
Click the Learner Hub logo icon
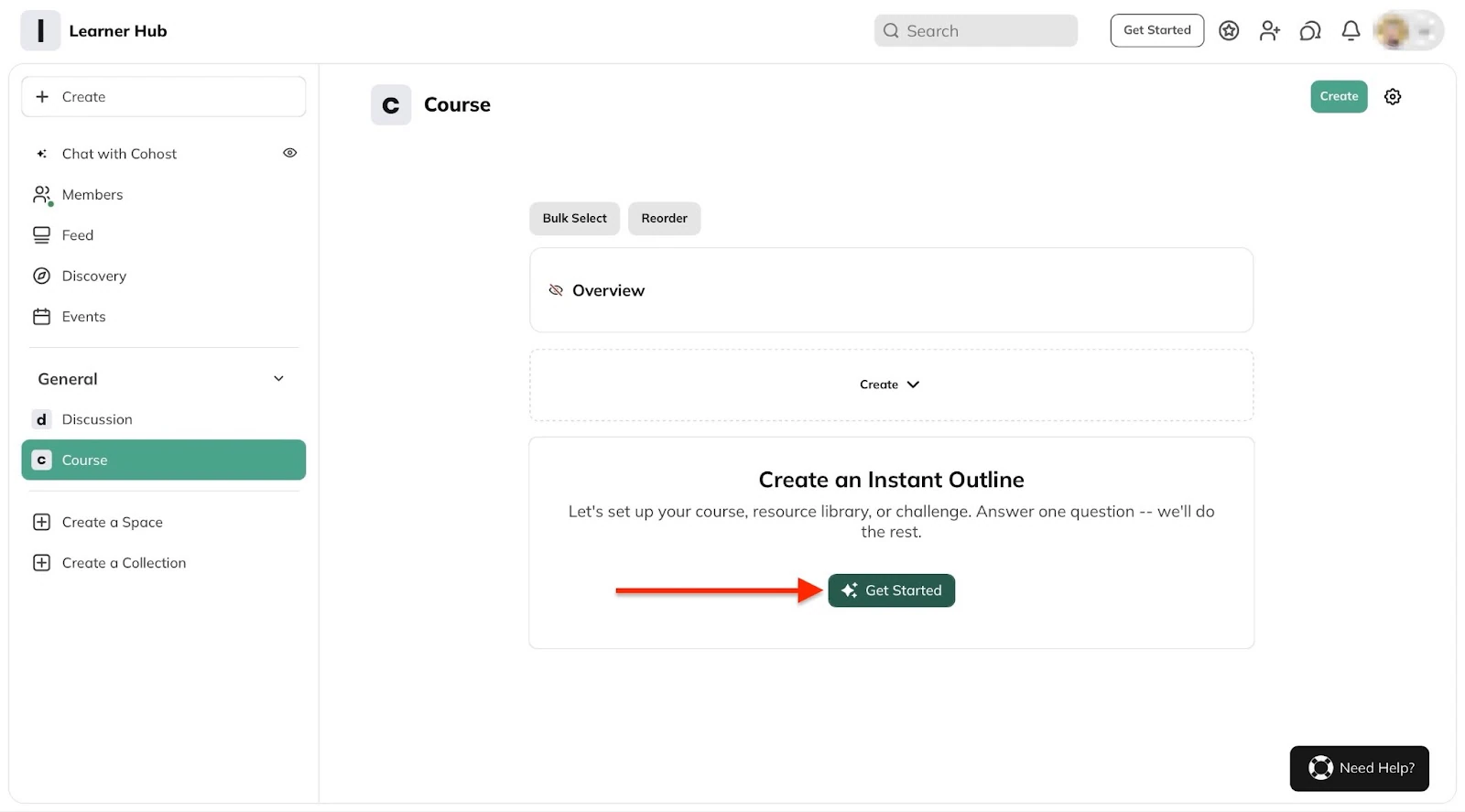(x=40, y=30)
